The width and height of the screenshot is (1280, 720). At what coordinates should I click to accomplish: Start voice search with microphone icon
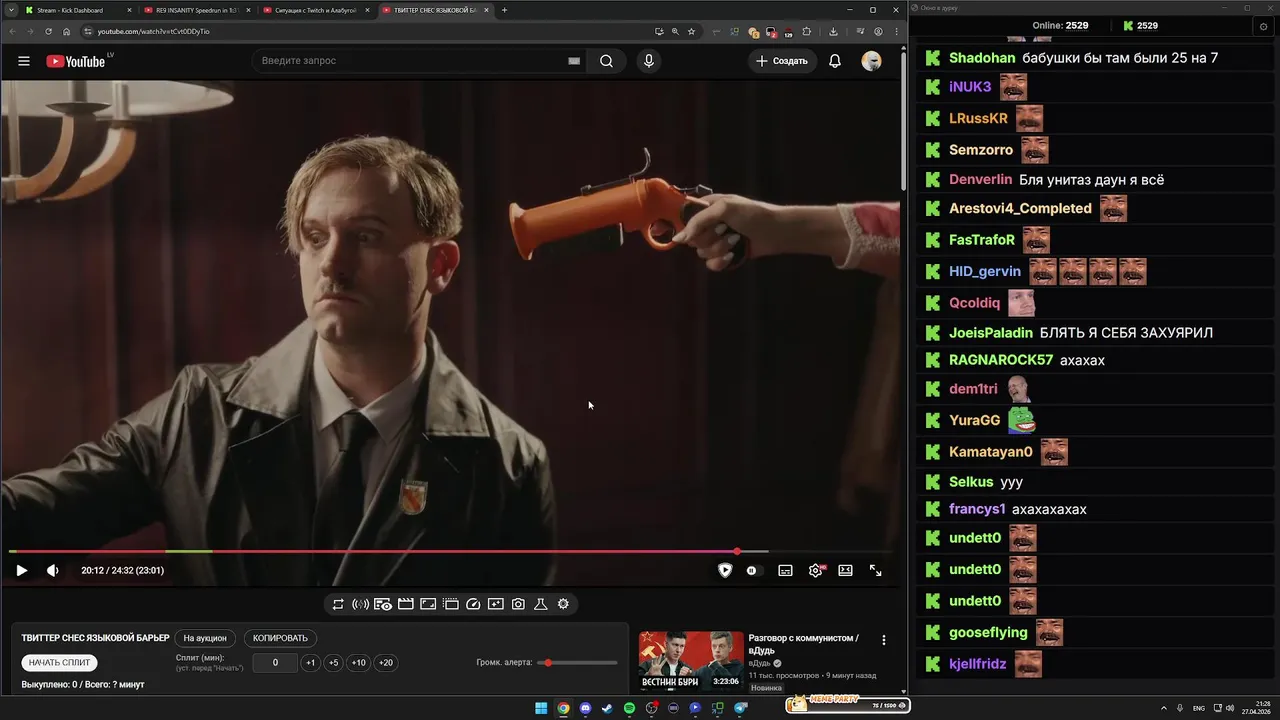649,61
